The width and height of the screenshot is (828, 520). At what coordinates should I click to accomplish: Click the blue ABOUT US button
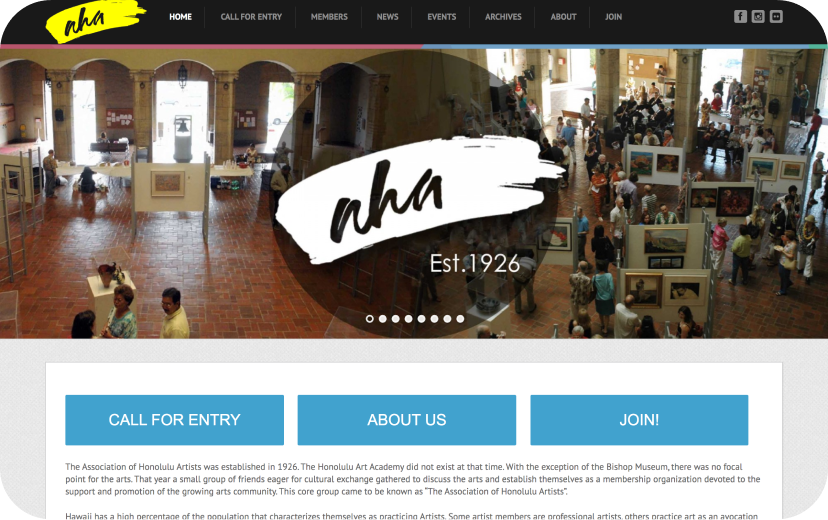[407, 420]
